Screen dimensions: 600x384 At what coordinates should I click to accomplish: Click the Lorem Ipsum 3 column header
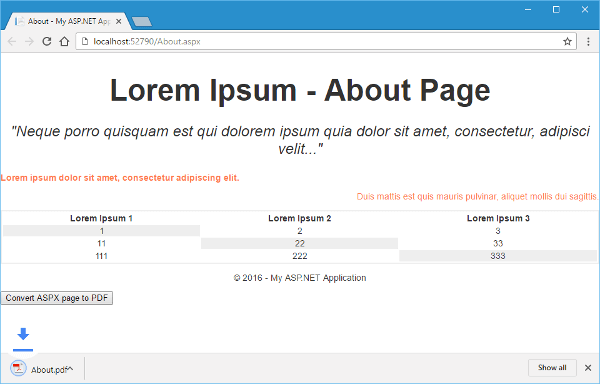click(x=498, y=218)
